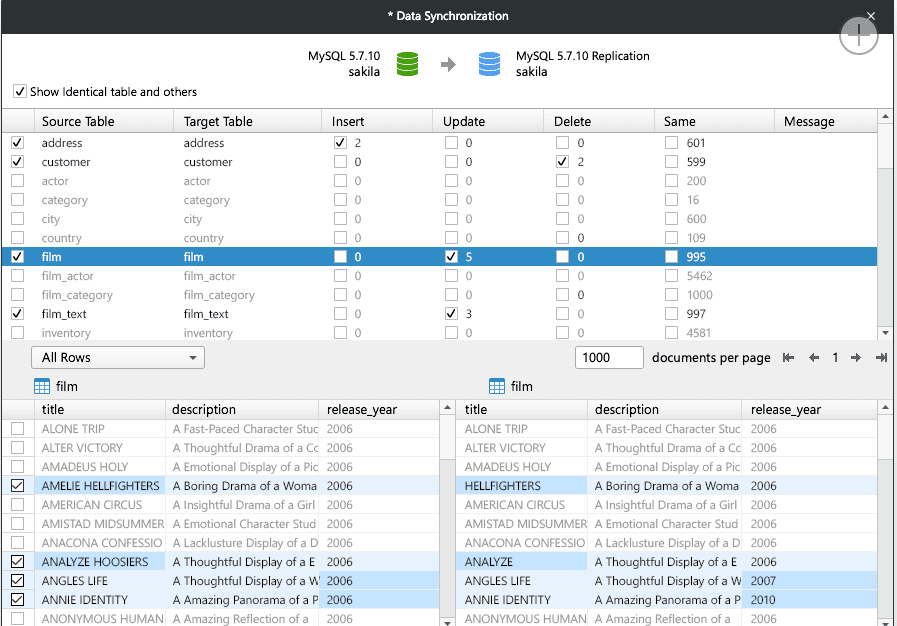
Task: Click the lower right vertical scrollbar
Action: pos(884,510)
